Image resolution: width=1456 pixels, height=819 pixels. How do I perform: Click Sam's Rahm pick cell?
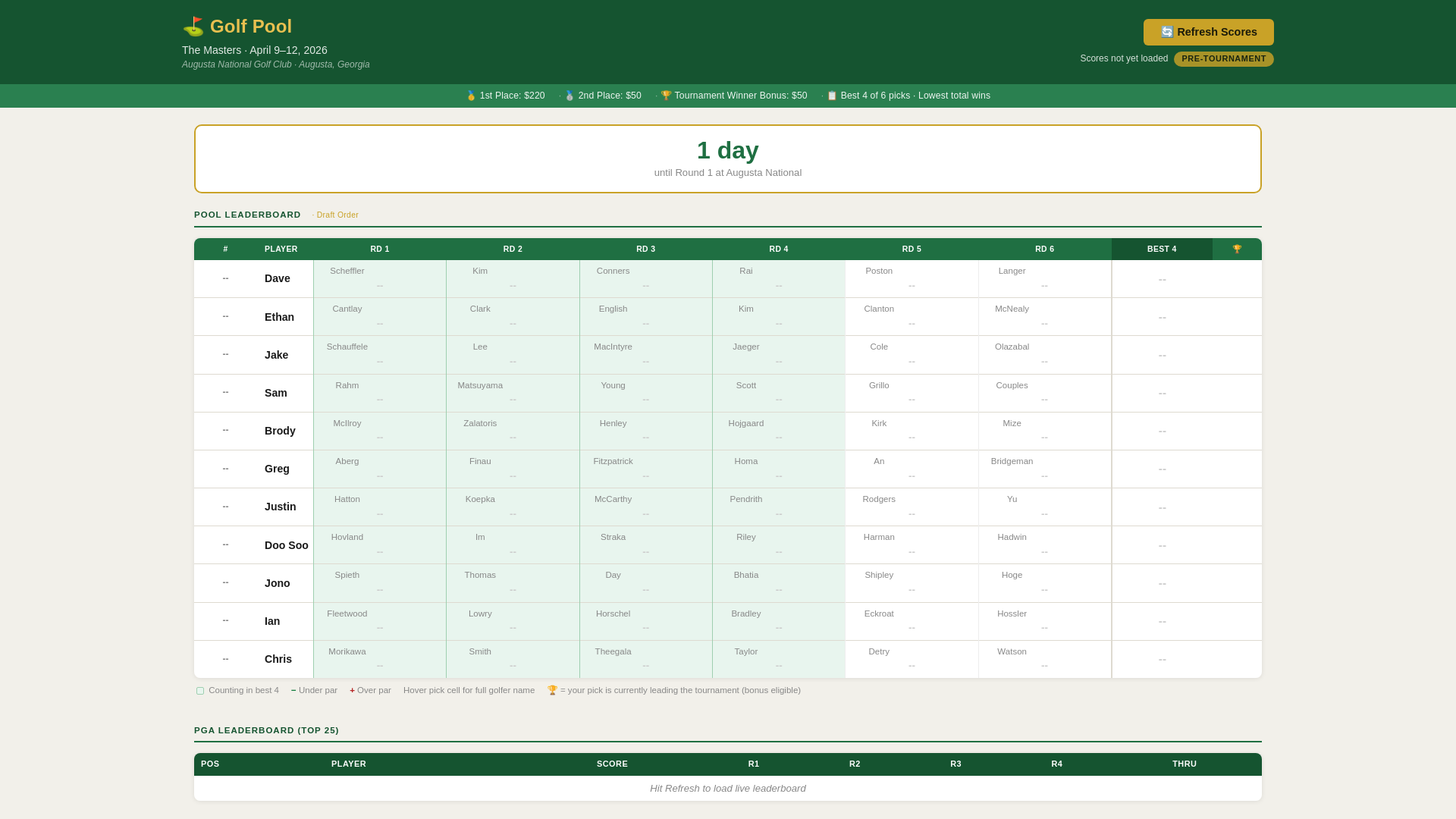(380, 394)
